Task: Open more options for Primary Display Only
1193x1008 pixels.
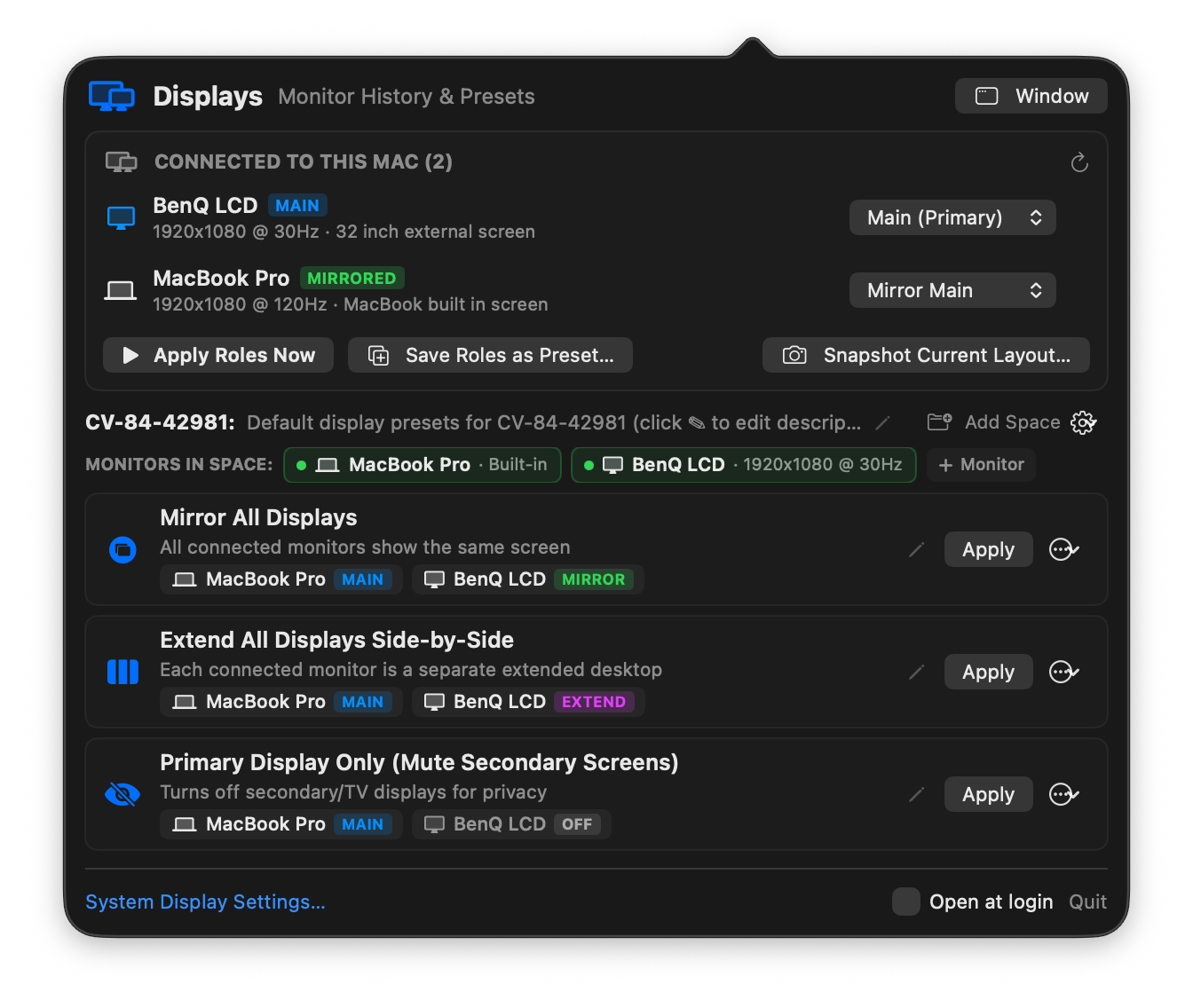Action: [1063, 795]
